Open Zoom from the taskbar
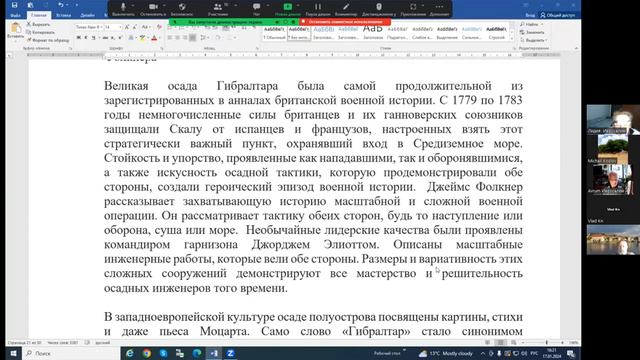 point(231,353)
